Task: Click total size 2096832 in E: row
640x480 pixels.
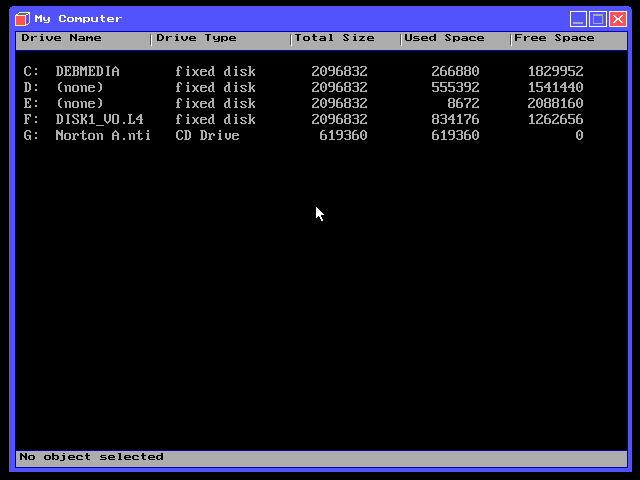Action: tap(339, 103)
